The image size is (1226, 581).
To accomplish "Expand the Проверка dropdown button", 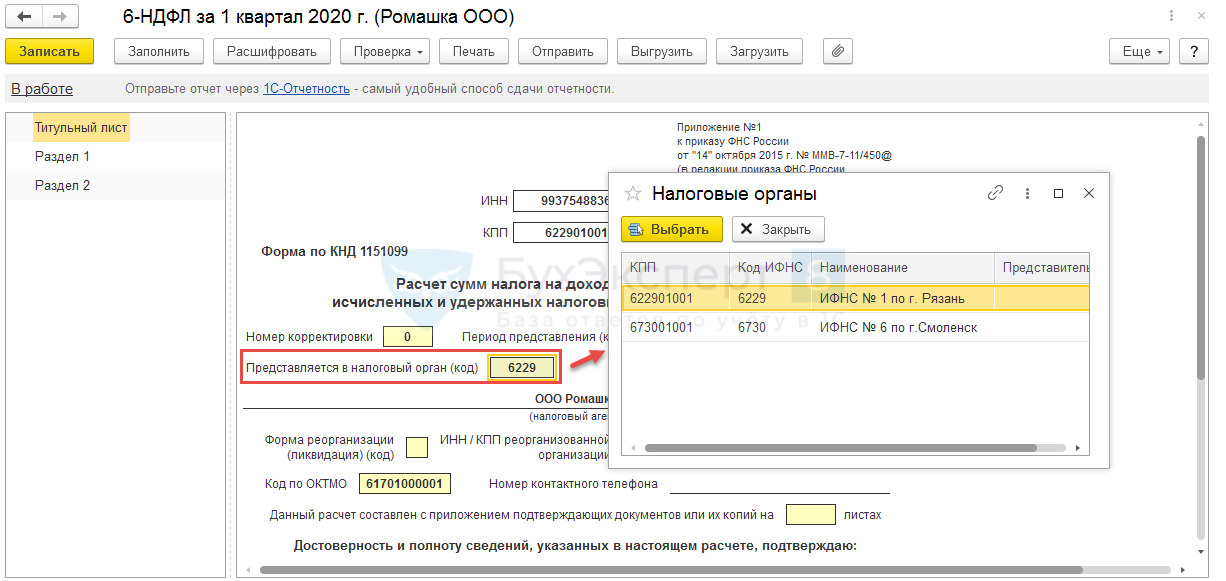I will pos(385,51).
